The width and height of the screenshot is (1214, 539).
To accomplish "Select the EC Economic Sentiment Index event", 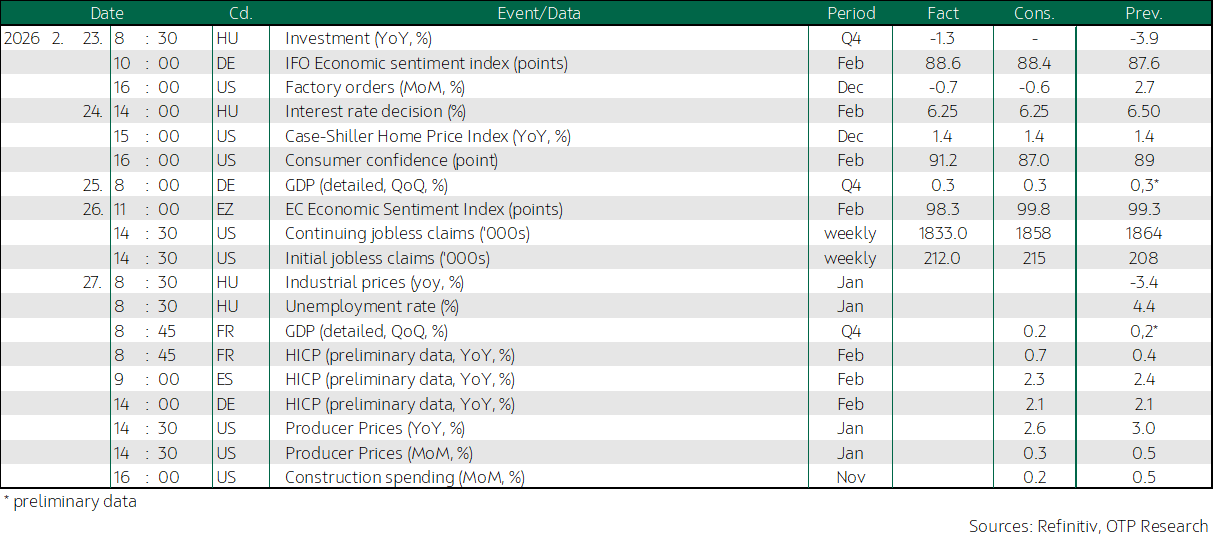I will (x=423, y=209).
